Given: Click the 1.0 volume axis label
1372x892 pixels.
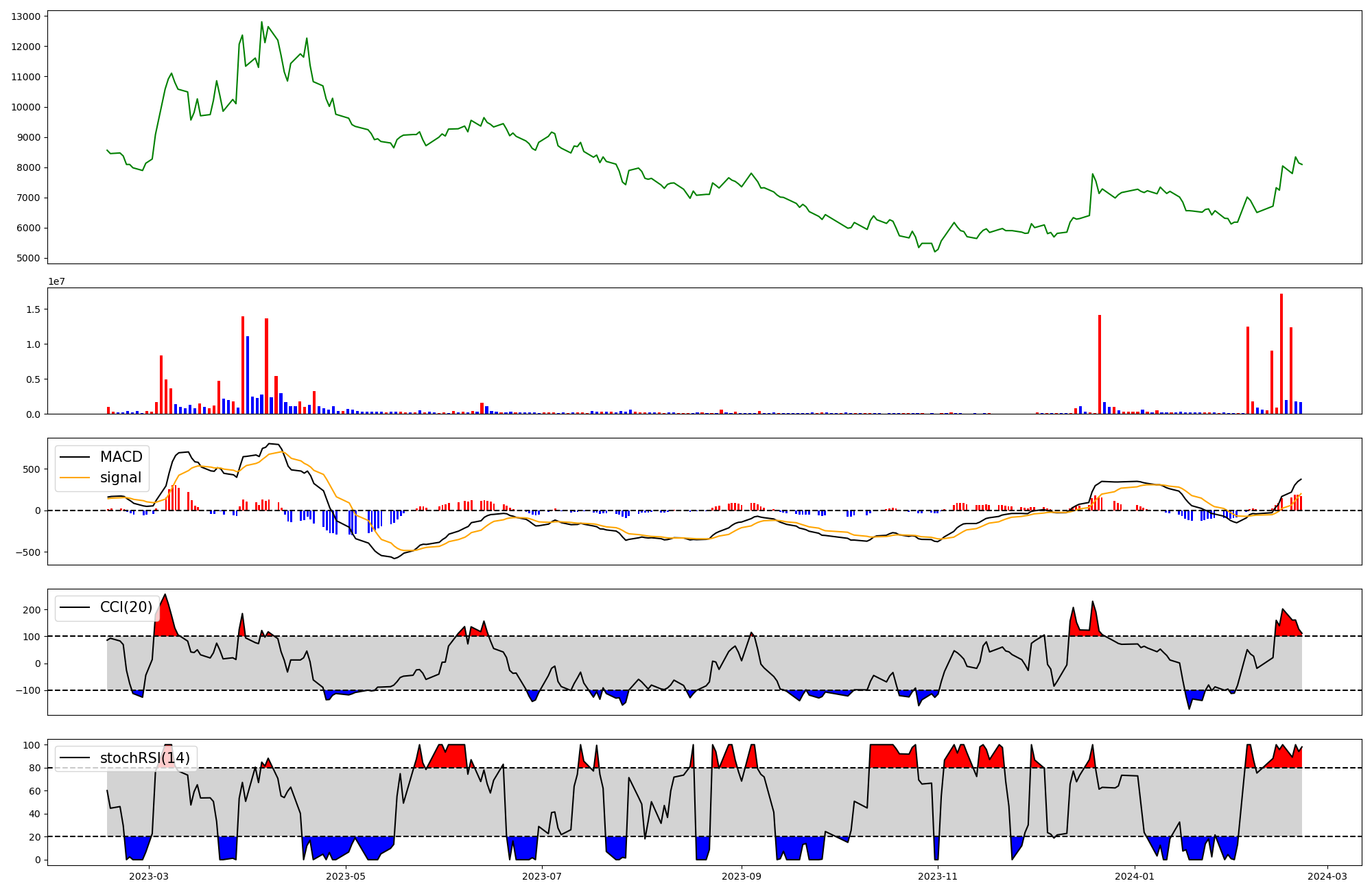Looking at the screenshot, I should point(34,344).
